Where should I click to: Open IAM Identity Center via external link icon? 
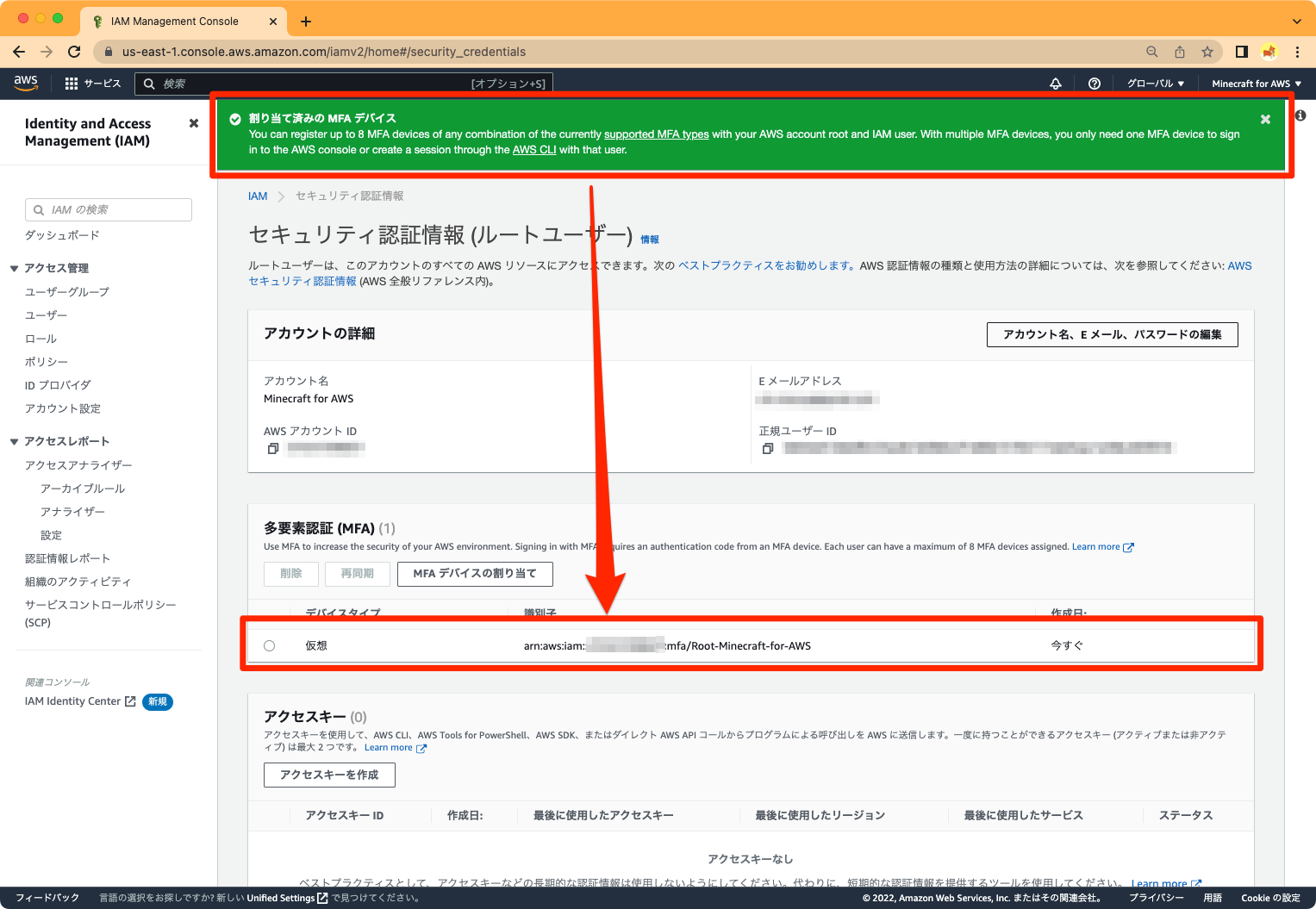point(130,700)
